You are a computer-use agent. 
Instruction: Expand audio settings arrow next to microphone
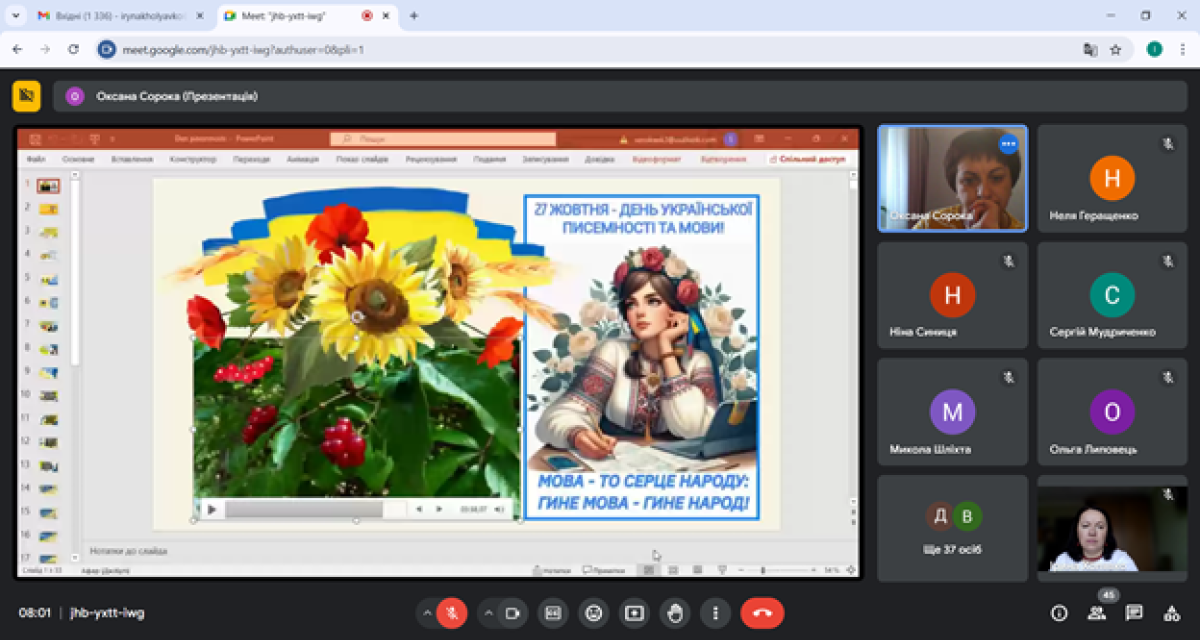(x=427, y=613)
